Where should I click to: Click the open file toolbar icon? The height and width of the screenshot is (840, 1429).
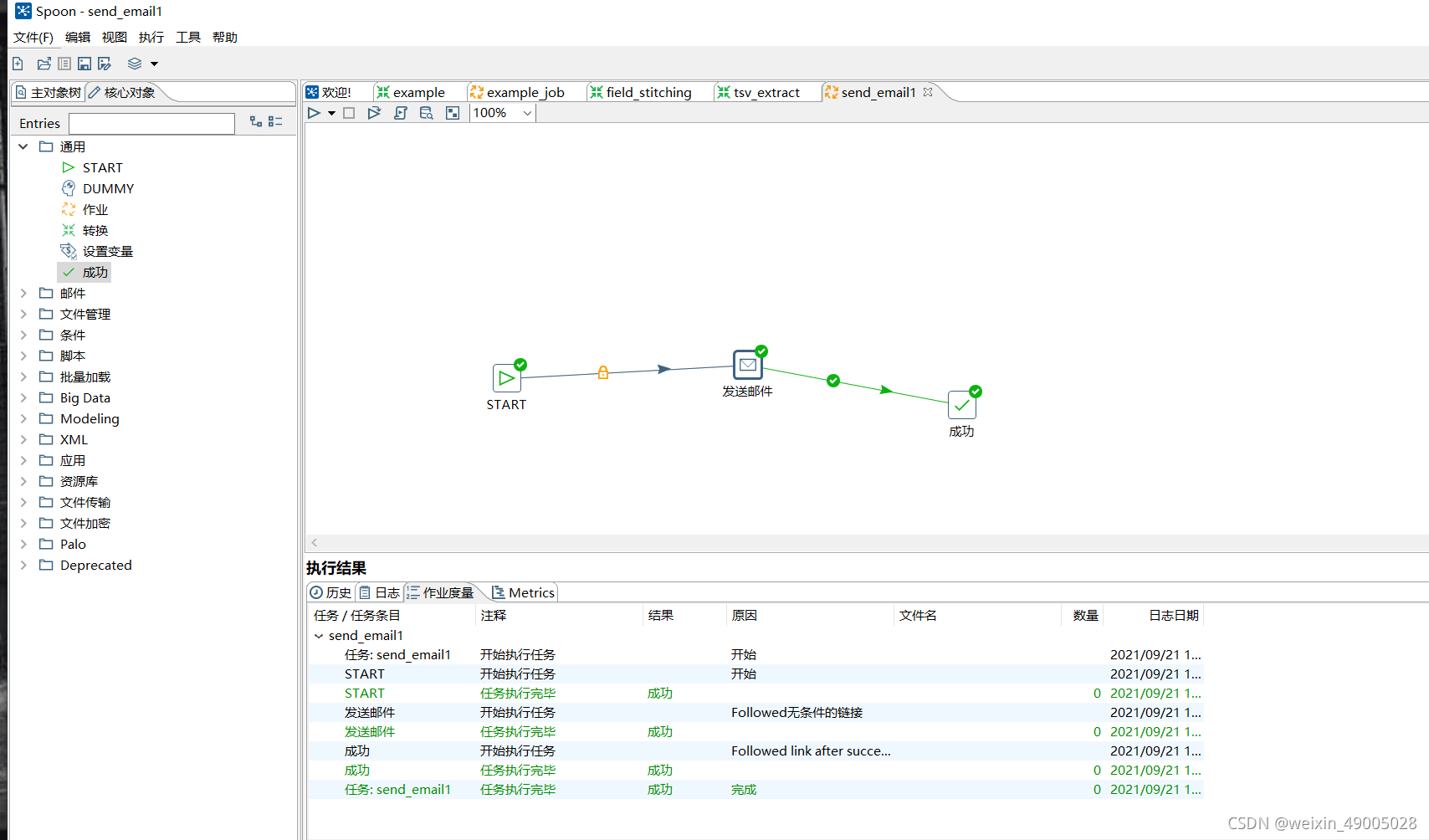44,64
